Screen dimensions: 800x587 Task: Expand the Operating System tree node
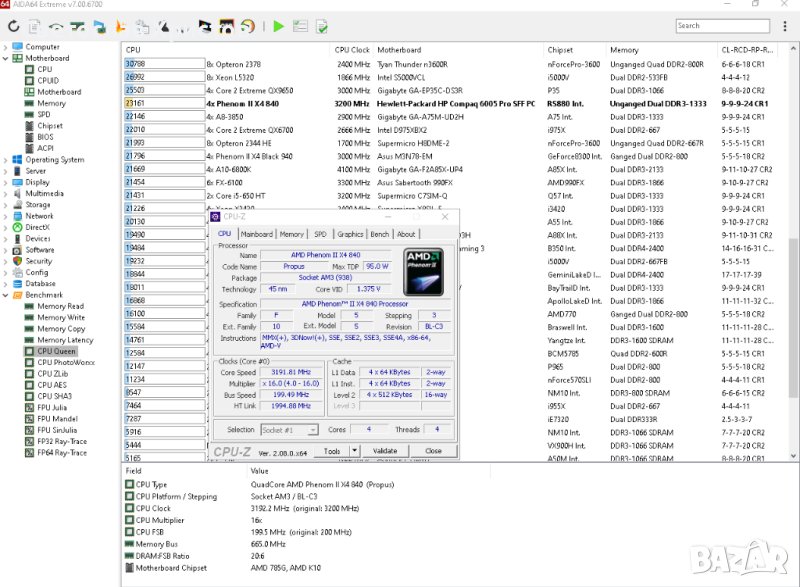6,160
